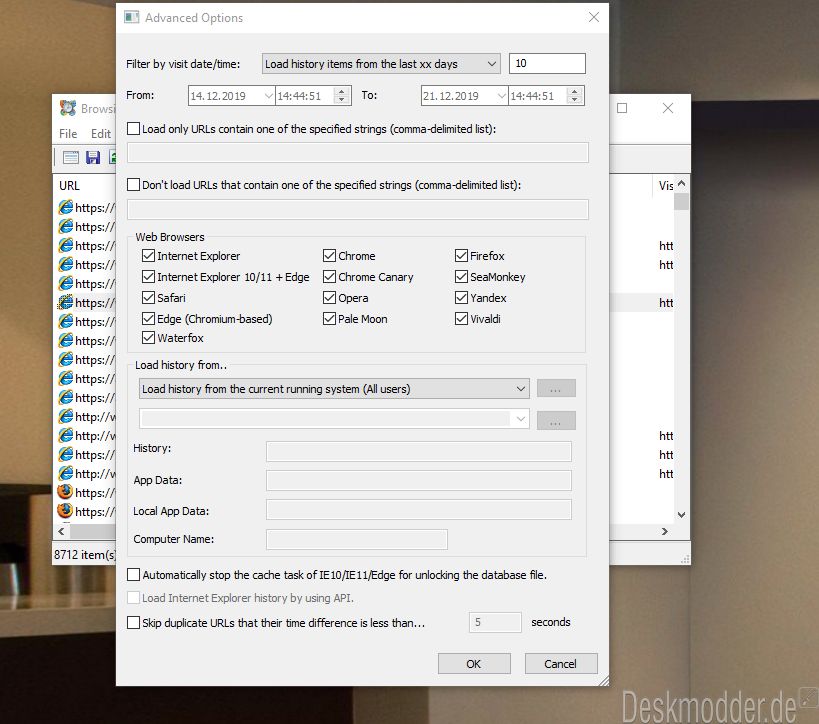Screen dimensions: 819x724
Task: Click the left arrow of the horizontal scrollbar
Action: (62, 531)
